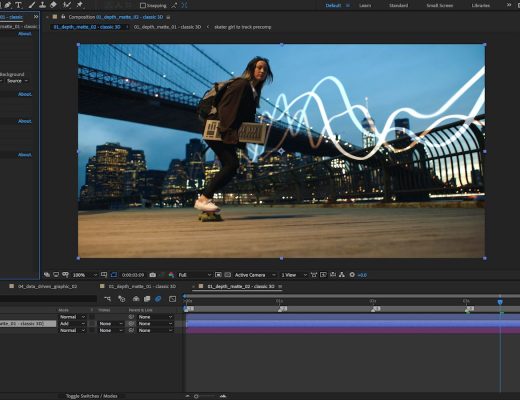Open the Add layer track matte dropdown
The height and width of the screenshot is (400, 520).
pos(110,323)
